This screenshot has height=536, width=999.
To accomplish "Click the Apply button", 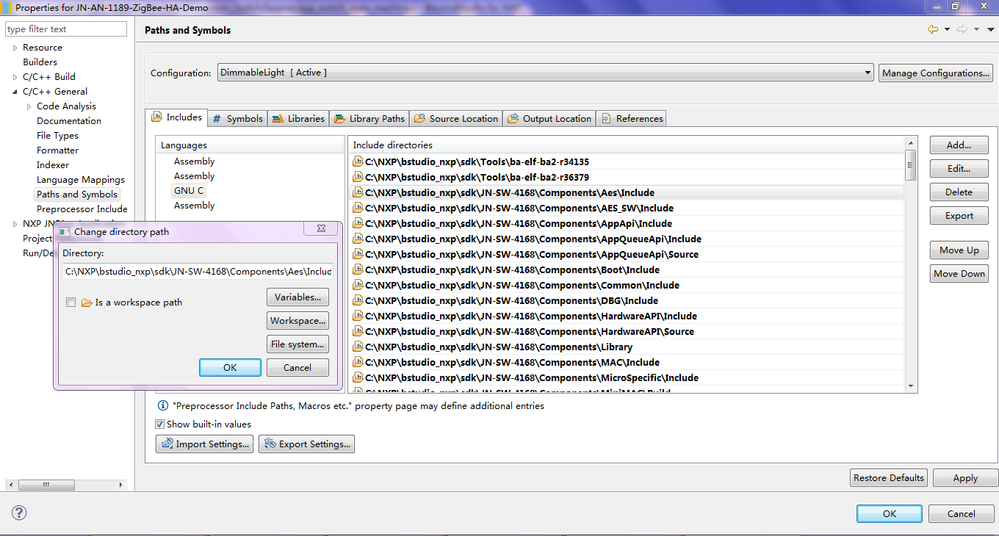I will coord(965,477).
